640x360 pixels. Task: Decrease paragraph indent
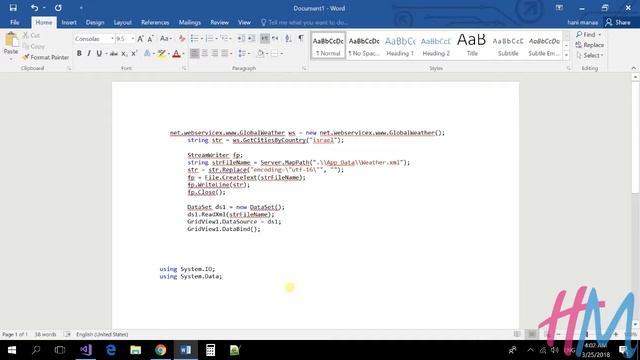(241, 38)
